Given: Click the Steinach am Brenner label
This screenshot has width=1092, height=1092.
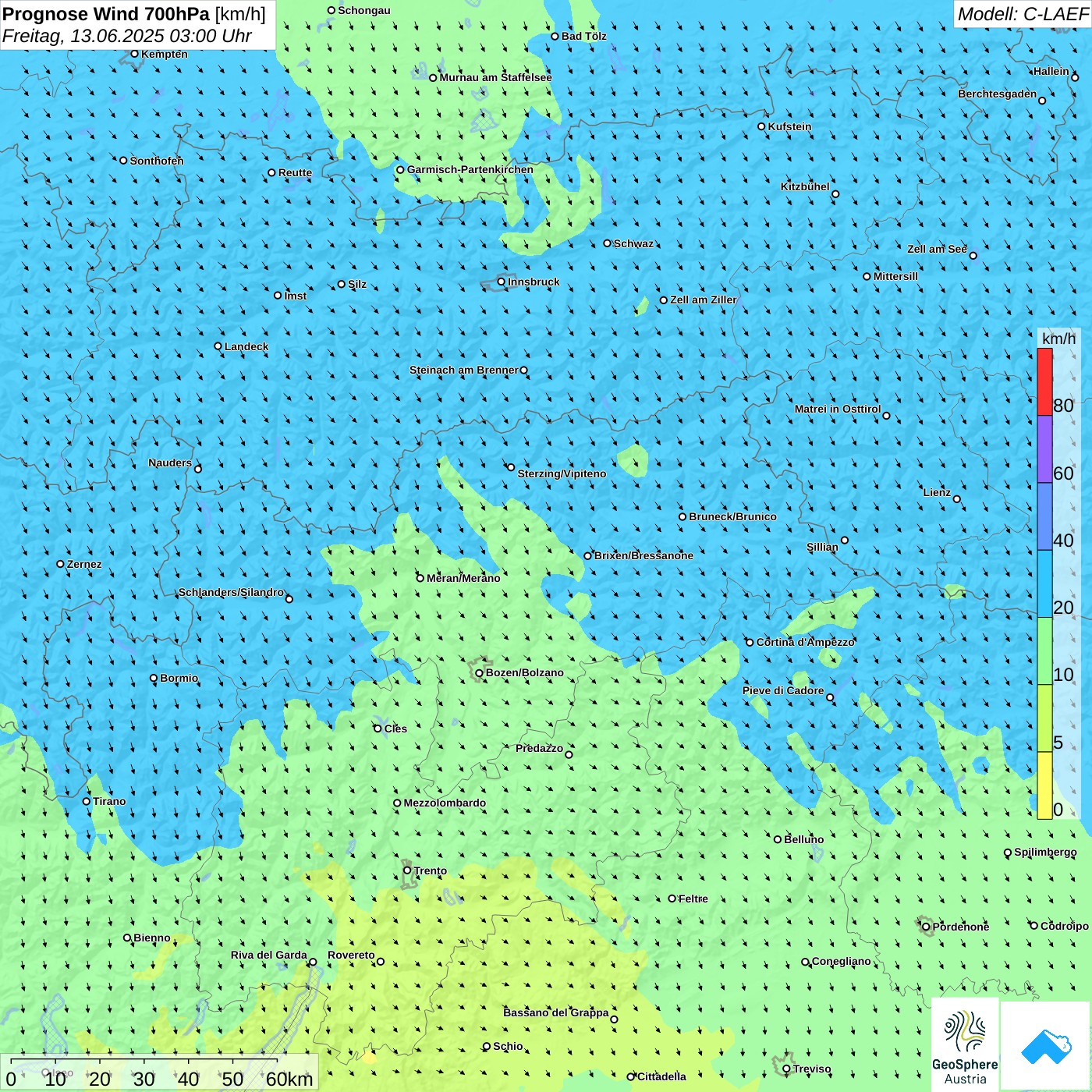Looking at the screenshot, I should [x=464, y=370].
